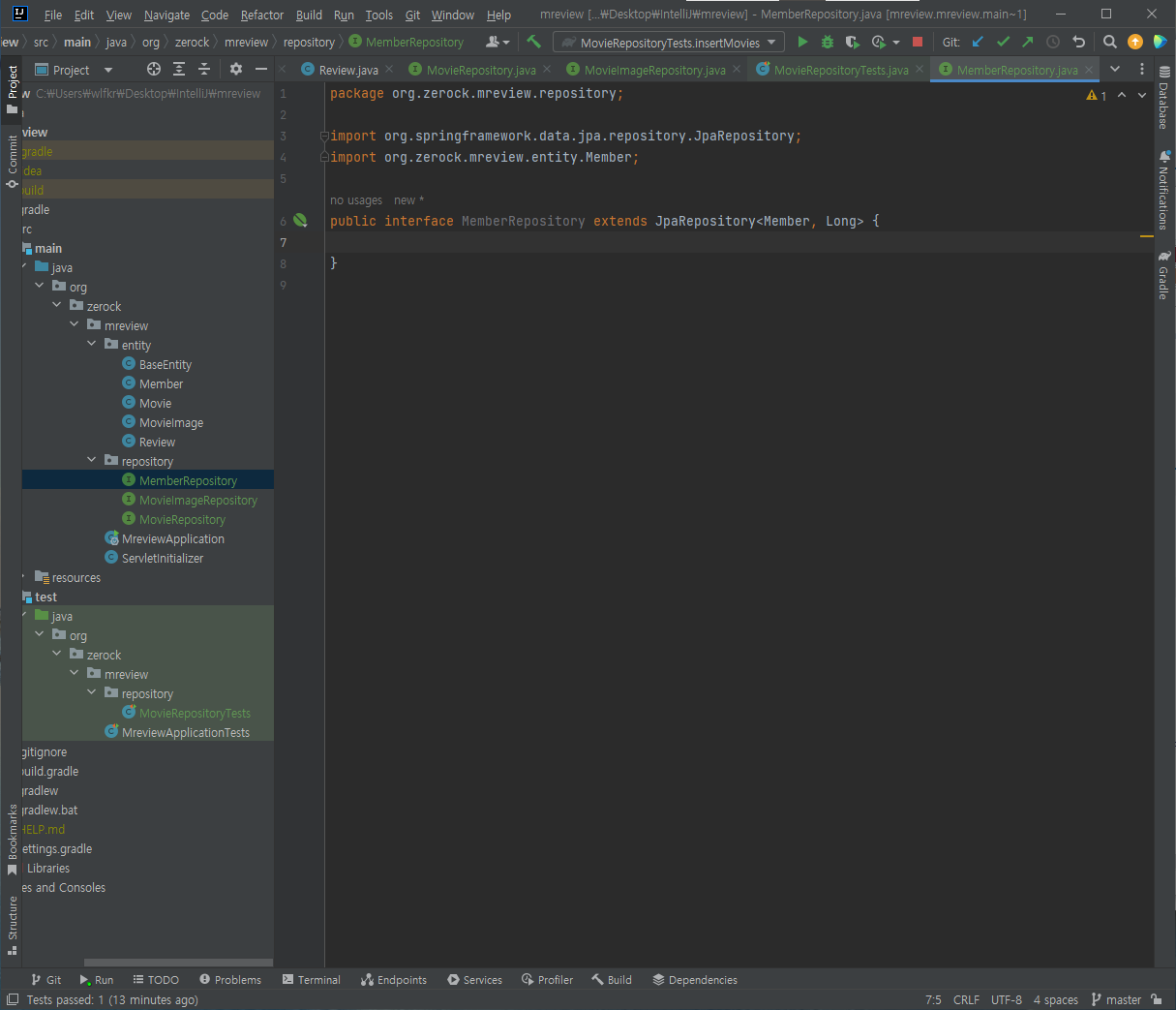Viewport: 1176px width, 1010px height.
Task: Close the MovieImageRepository.java tab
Action: tap(737, 69)
